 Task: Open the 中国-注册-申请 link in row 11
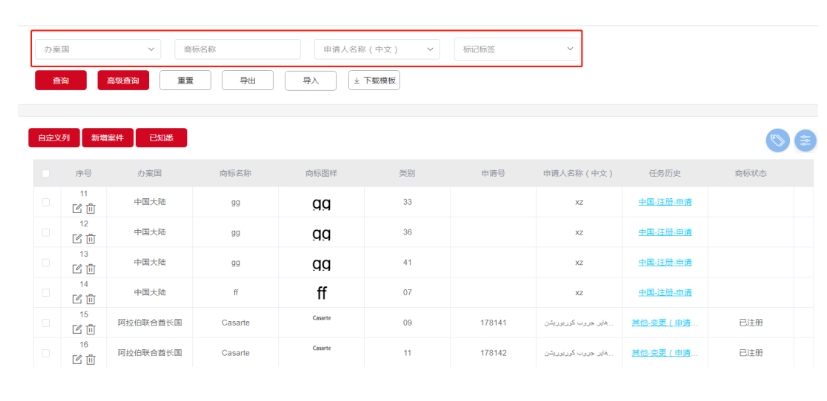point(665,202)
